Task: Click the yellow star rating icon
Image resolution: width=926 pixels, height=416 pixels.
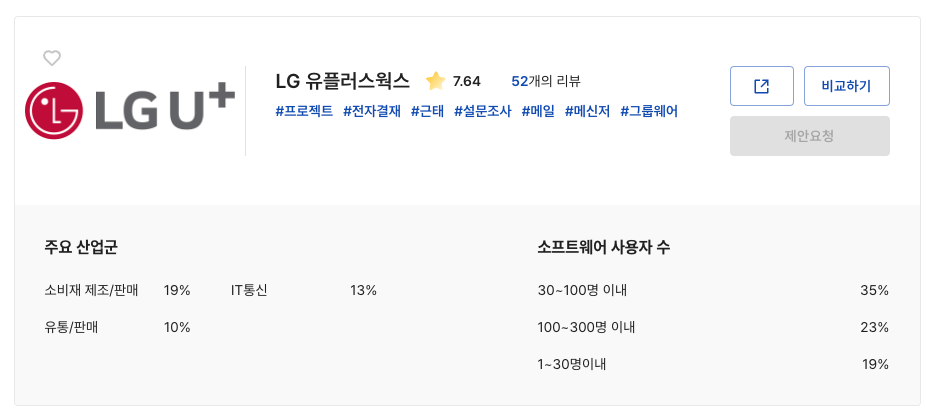Action: (435, 81)
